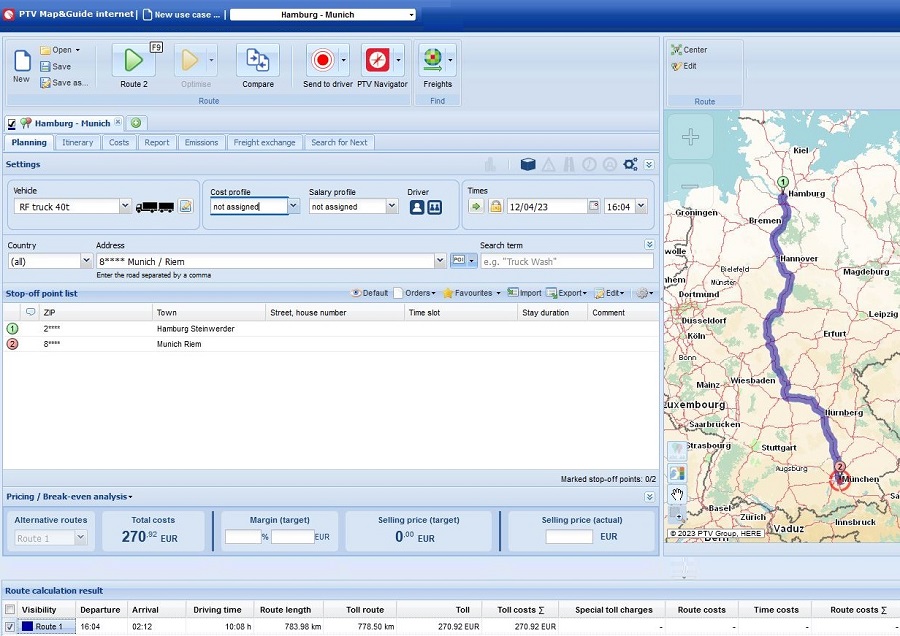Open the Cost profile dropdown
This screenshot has width=900, height=636.
tap(293, 206)
